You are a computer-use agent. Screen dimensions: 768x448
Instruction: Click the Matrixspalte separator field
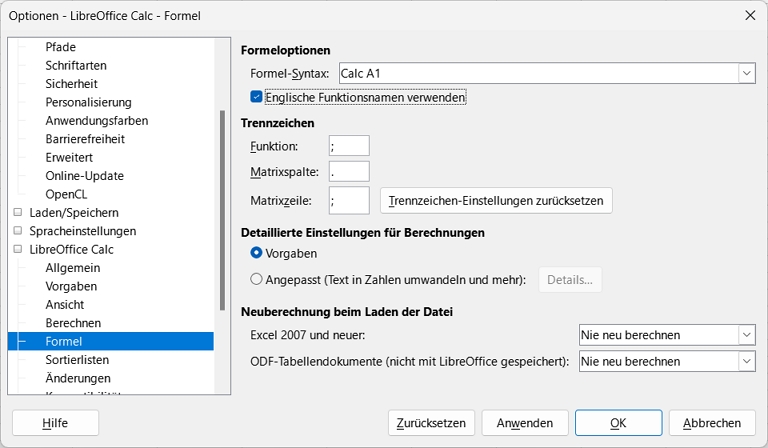click(349, 171)
